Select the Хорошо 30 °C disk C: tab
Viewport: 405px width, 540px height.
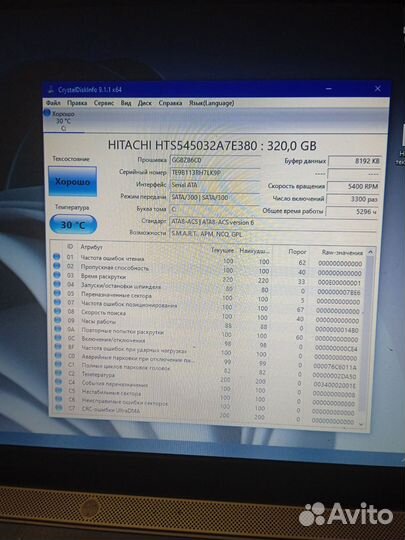64,121
